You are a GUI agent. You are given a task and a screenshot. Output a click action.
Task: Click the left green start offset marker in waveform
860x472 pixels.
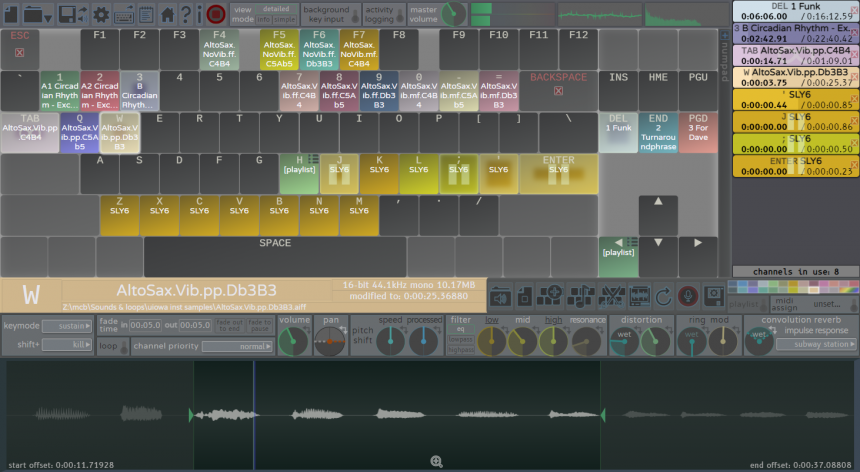pos(191,415)
